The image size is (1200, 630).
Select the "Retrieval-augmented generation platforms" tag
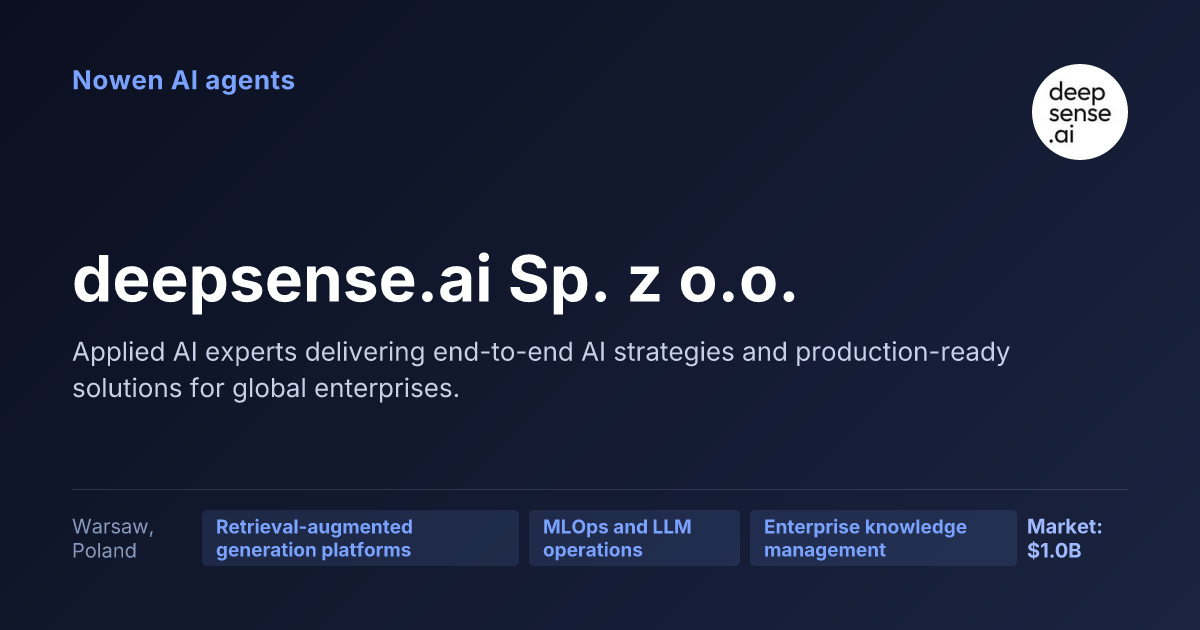(360, 538)
